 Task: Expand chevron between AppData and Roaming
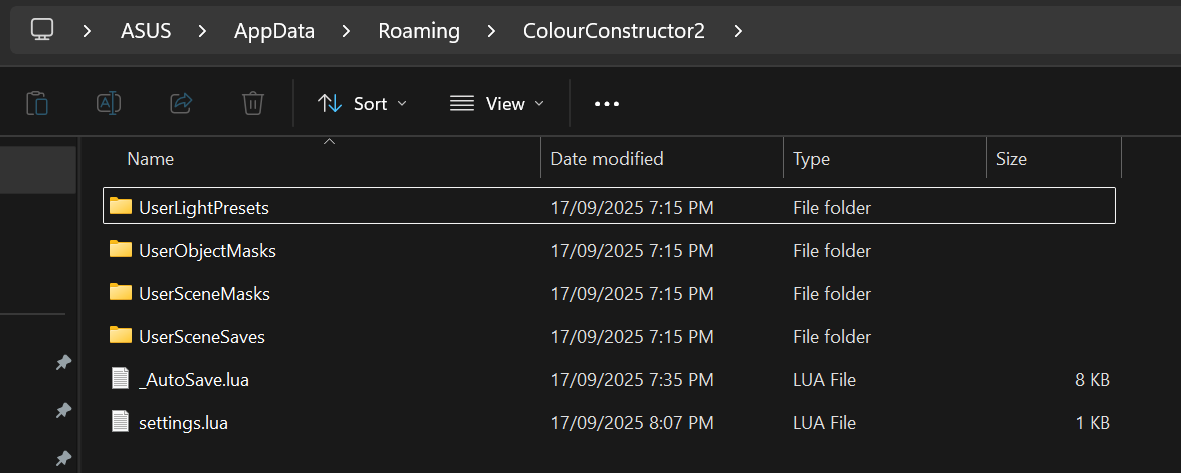click(347, 31)
